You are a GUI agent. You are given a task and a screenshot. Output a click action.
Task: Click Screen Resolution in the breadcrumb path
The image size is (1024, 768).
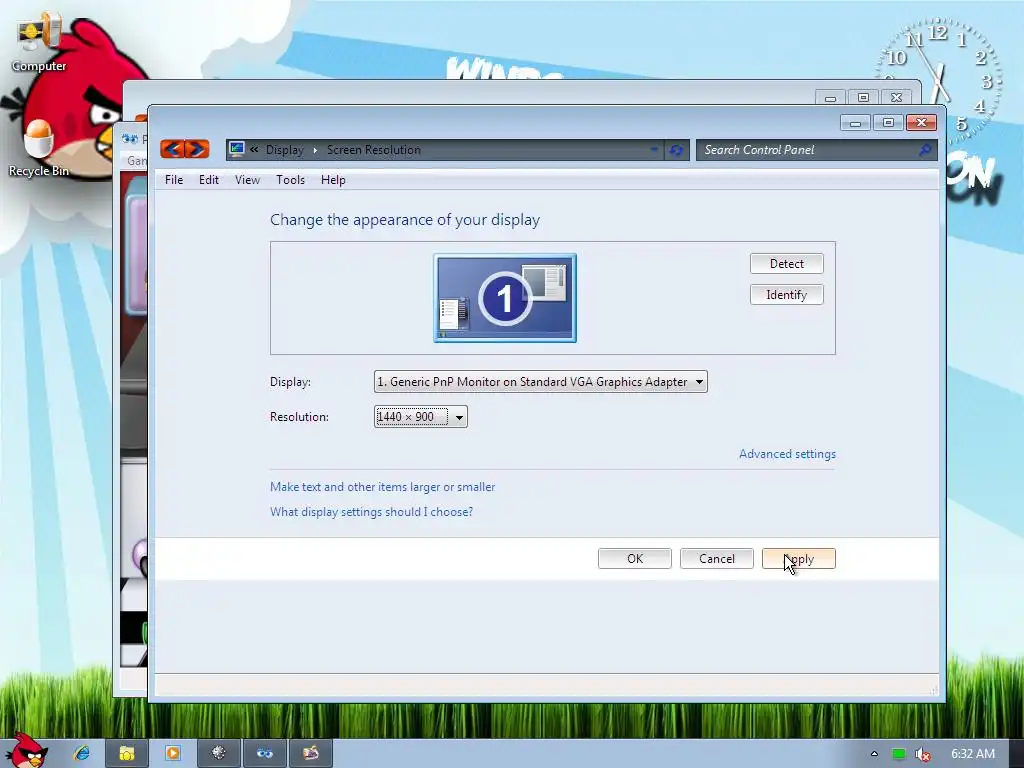[374, 150]
